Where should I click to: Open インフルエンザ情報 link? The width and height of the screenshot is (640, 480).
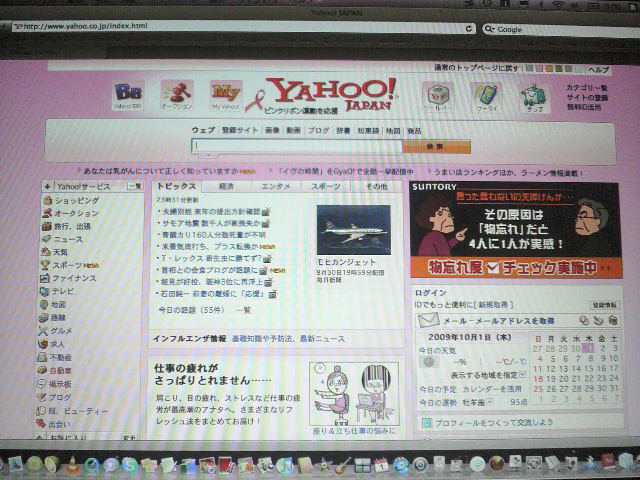[x=189, y=339]
